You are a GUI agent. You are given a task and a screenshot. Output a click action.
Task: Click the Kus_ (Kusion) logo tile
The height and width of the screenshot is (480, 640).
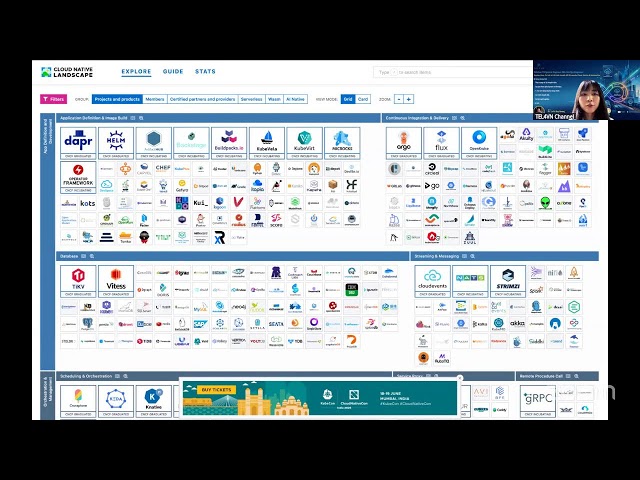[x=200, y=203]
